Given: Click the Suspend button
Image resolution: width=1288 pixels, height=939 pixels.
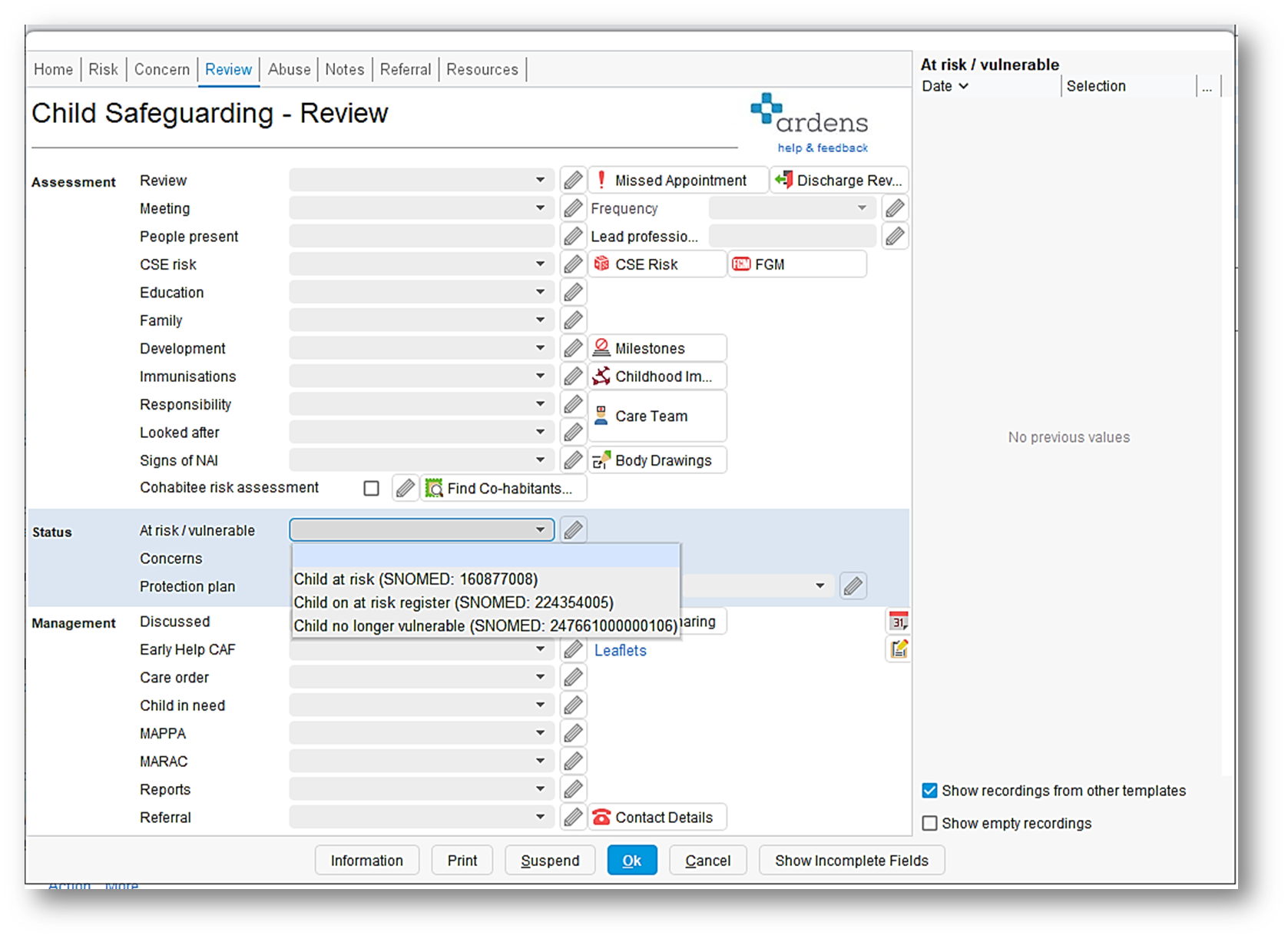Looking at the screenshot, I should point(550,861).
